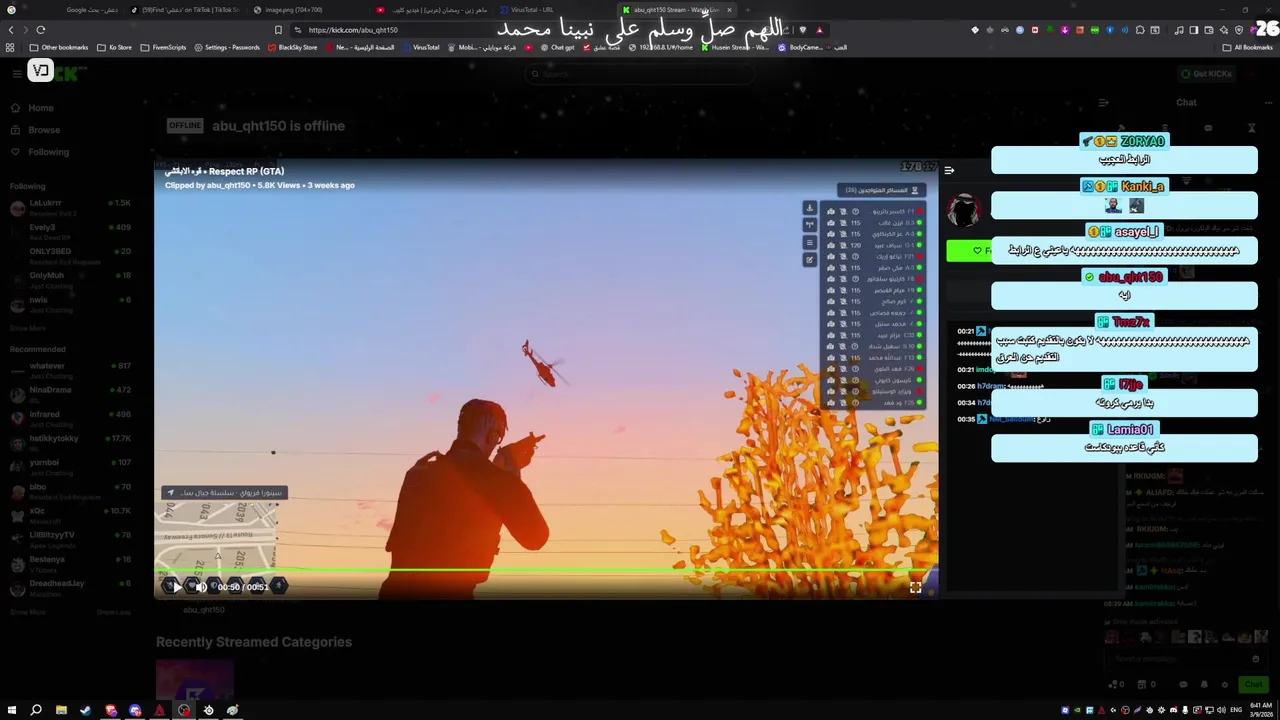Image resolution: width=1280 pixels, height=720 pixels.
Task: Open Following in the Kick sidebar
Action: [x=48, y=152]
